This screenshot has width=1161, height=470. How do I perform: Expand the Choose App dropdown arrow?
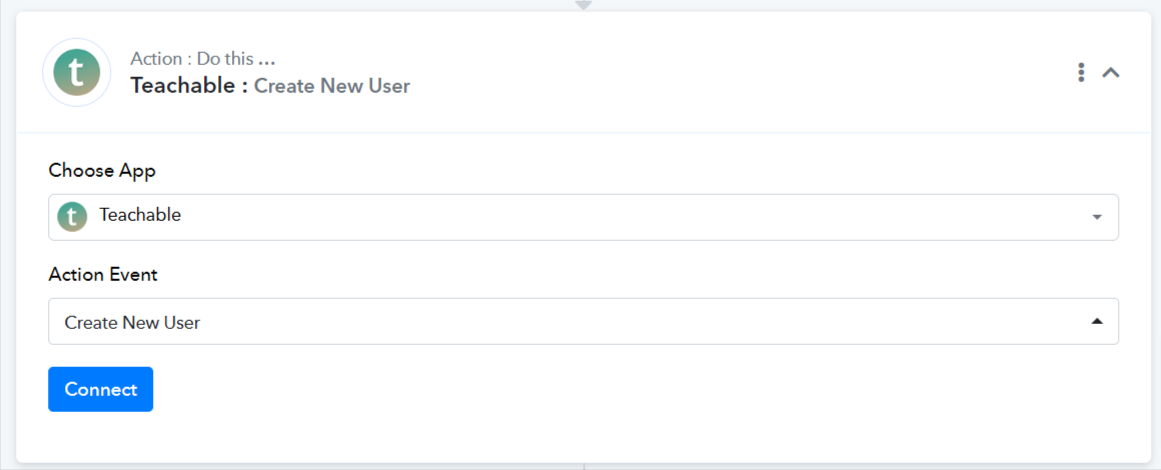[1097, 218]
